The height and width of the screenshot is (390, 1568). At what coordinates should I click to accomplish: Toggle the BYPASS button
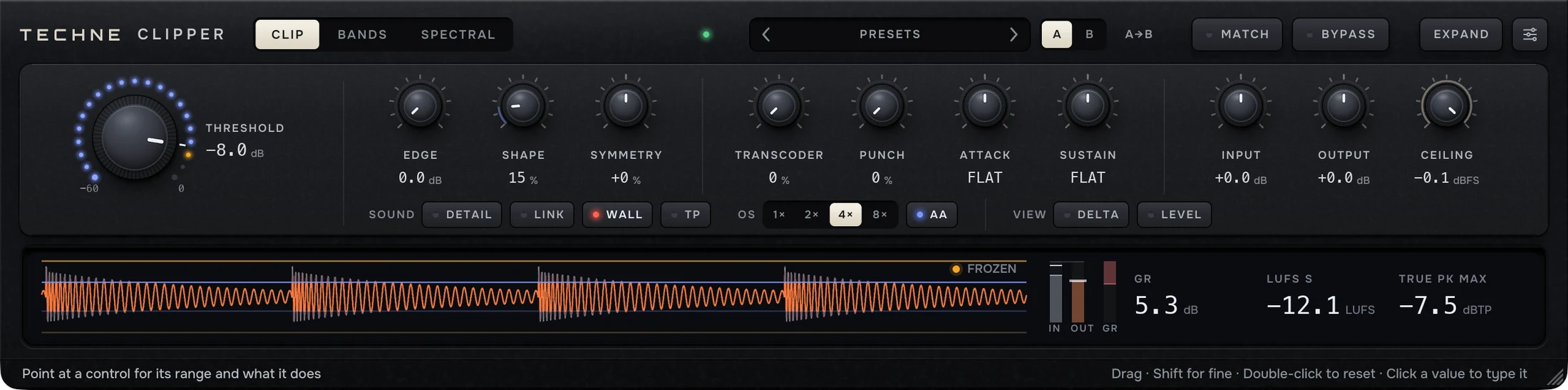[x=1341, y=34]
